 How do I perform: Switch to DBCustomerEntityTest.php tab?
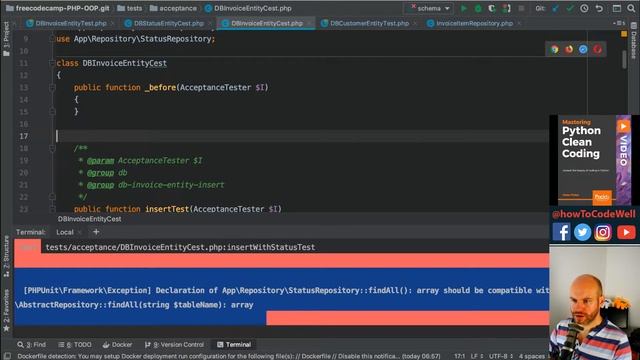(369, 23)
